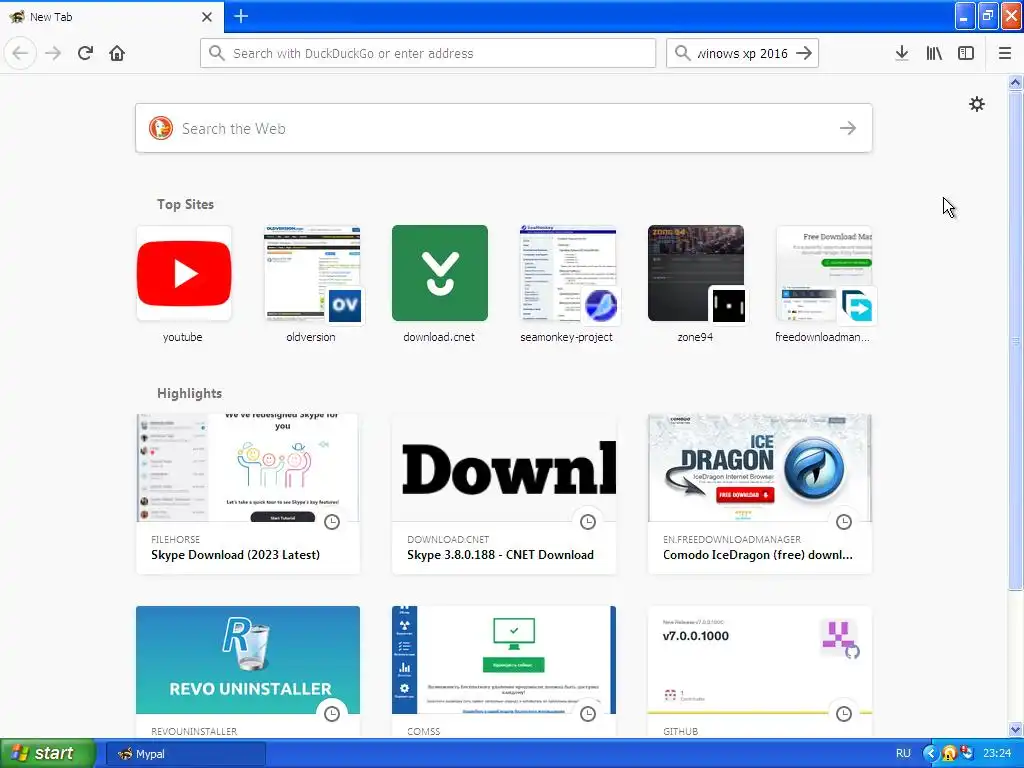1024x768 pixels.
Task: Click the magnifier icon in address bar
Action: (217, 53)
